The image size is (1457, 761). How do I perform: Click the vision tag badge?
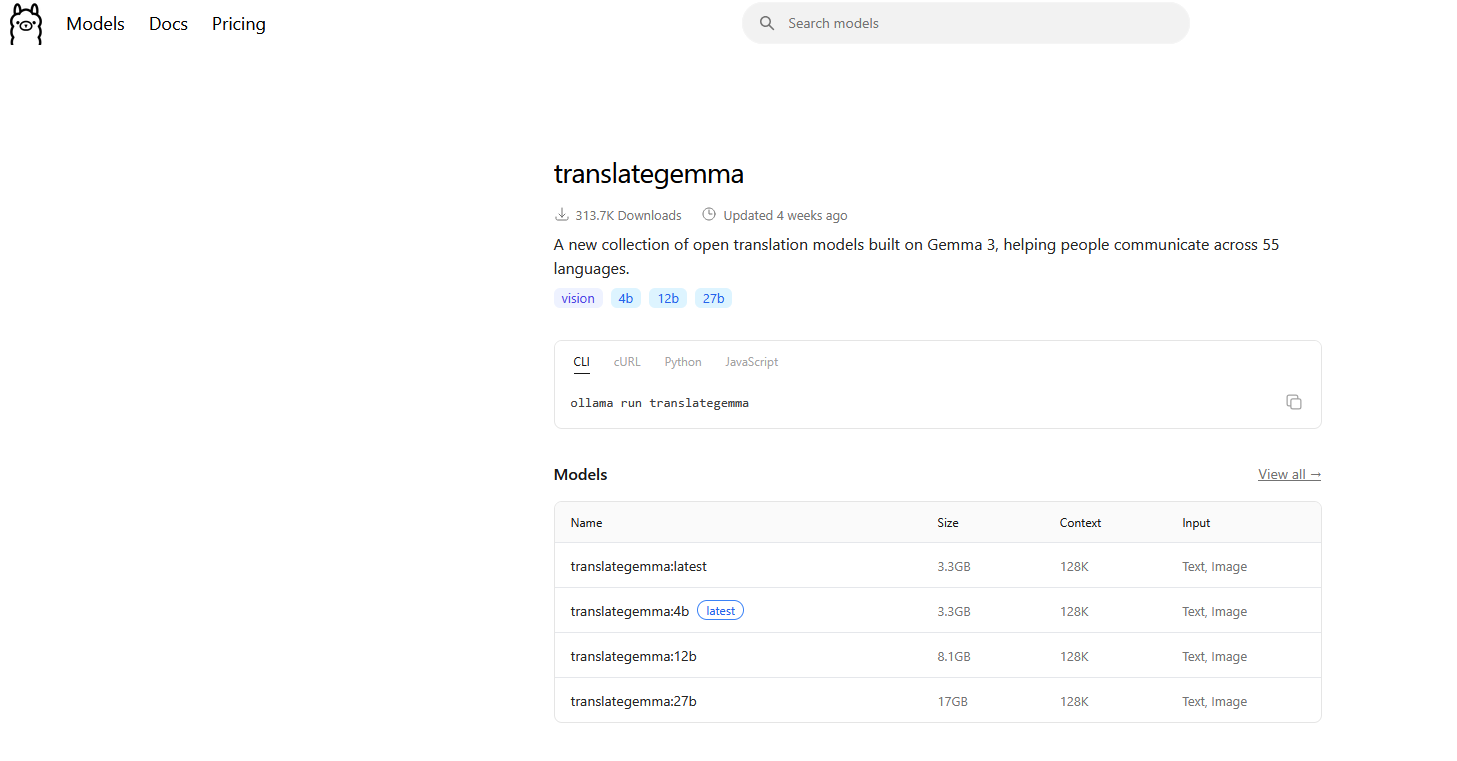click(x=578, y=298)
